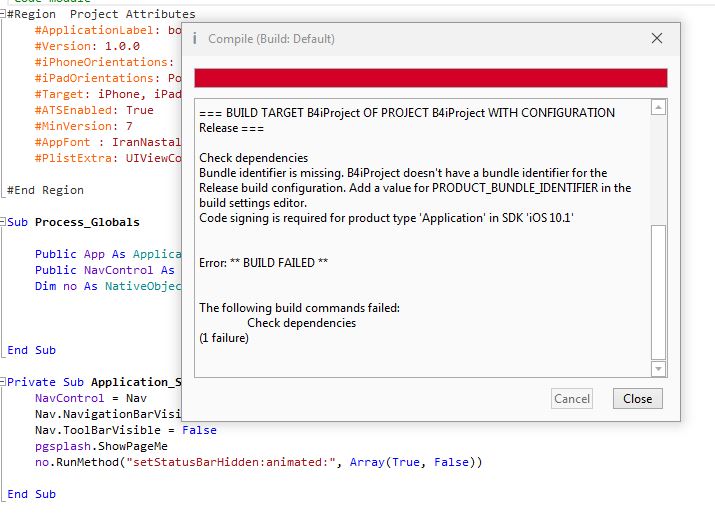Image resolution: width=715 pixels, height=517 pixels.
Task: Click the 'pgsplash.ShowPageMe' code line
Action: (x=101, y=446)
